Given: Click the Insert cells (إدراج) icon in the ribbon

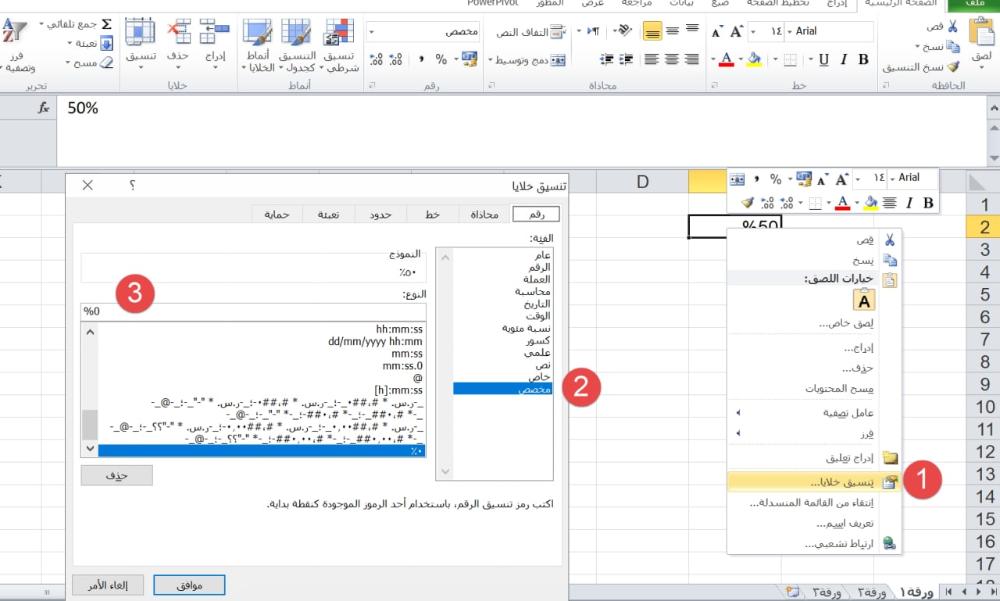Looking at the screenshot, I should (215, 31).
